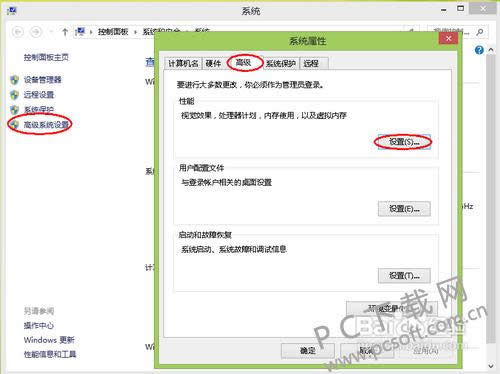Click the search magnifier icon
500x374 pixels.
pyautogui.click(x=480, y=32)
